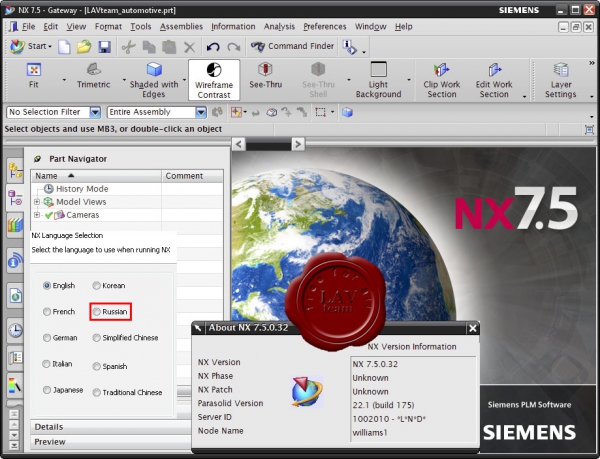Open the View menu
Screen dimensions: 600x459
tap(76, 26)
